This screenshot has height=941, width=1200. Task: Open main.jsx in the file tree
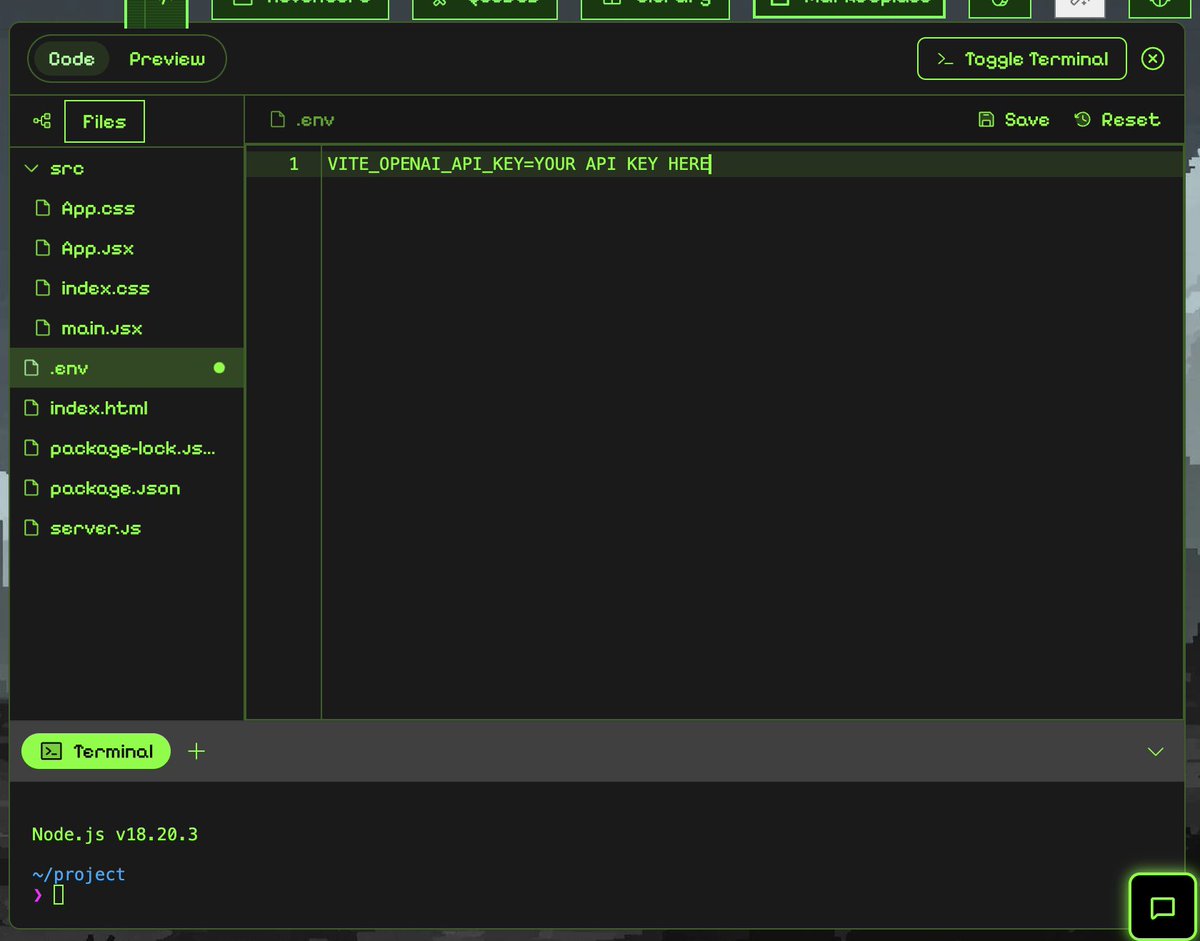pos(127,328)
